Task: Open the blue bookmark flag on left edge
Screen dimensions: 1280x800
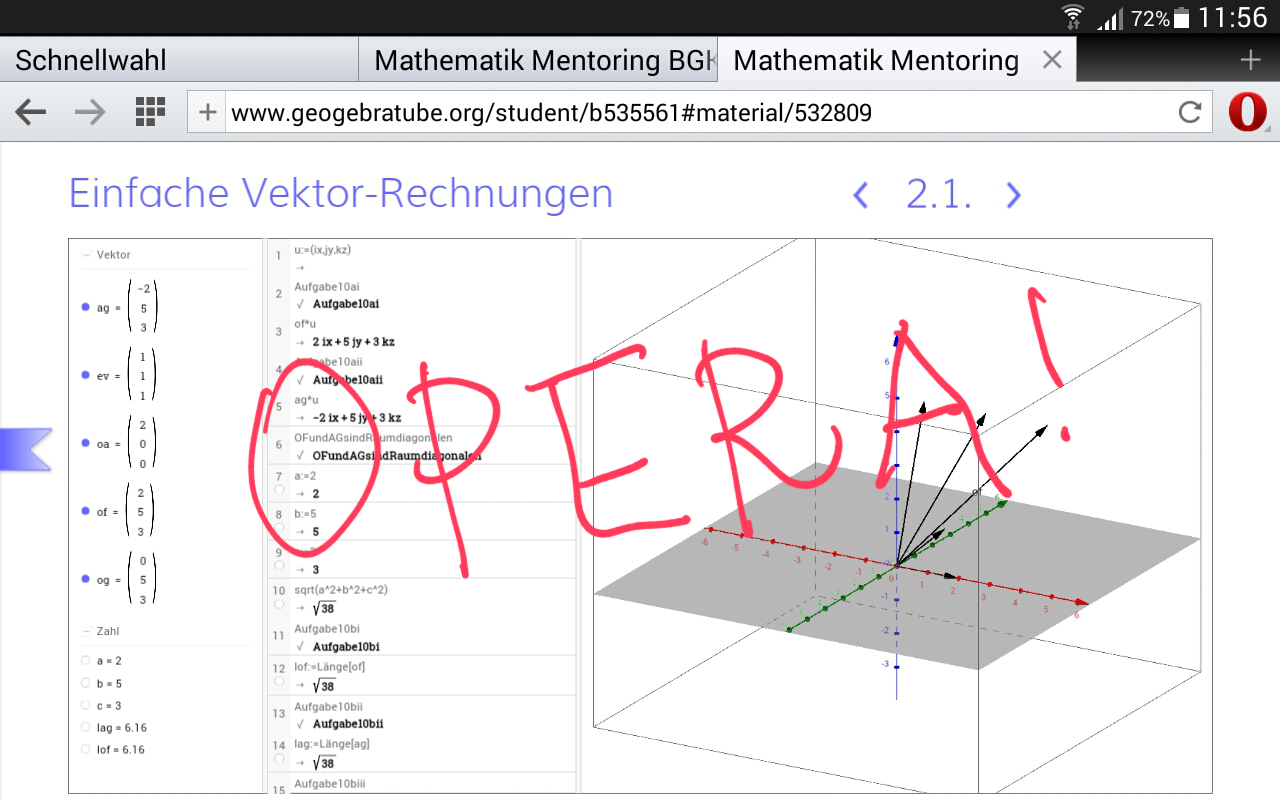Action: coord(25,449)
